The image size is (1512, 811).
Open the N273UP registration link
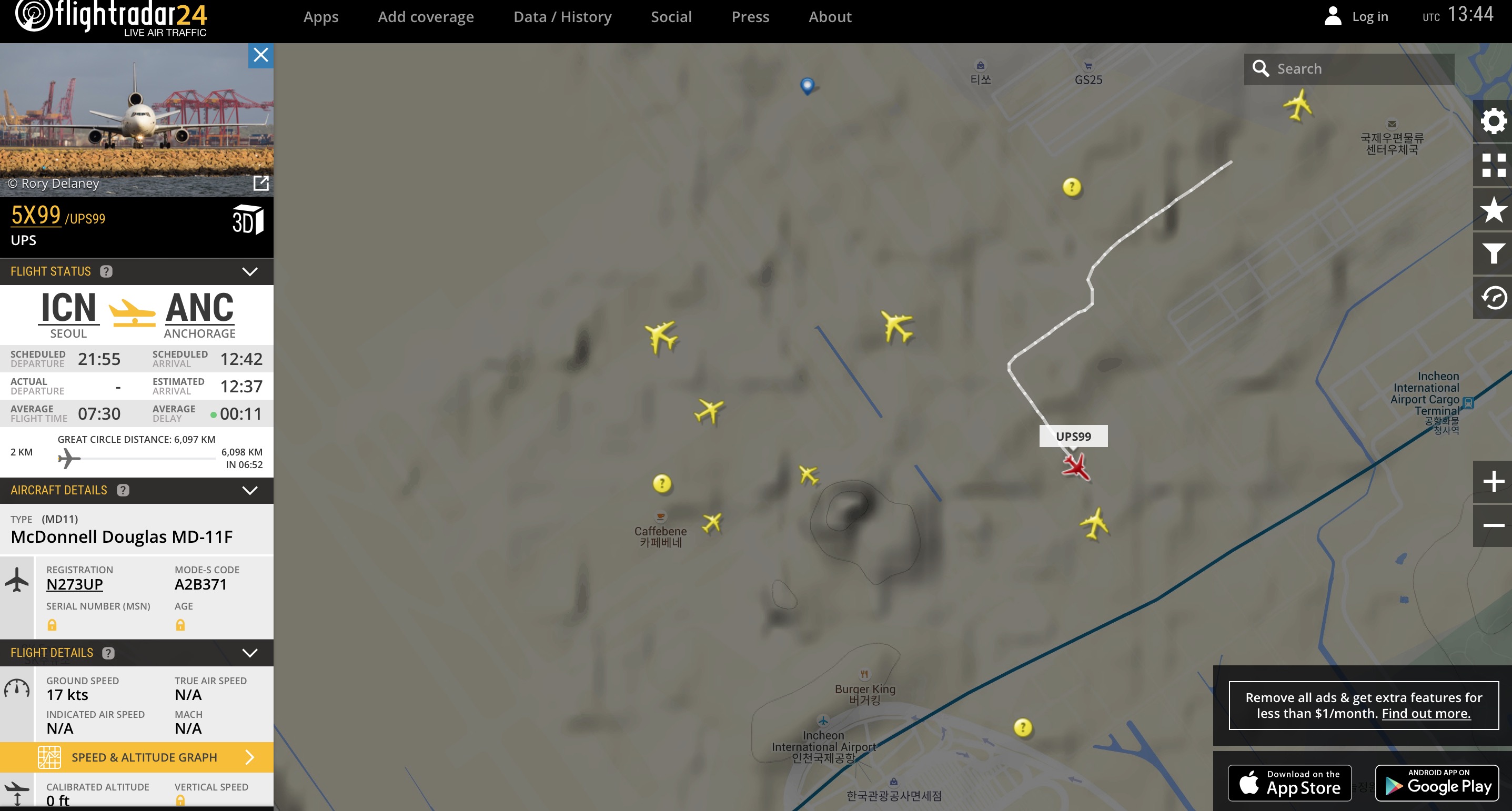pyautogui.click(x=75, y=584)
